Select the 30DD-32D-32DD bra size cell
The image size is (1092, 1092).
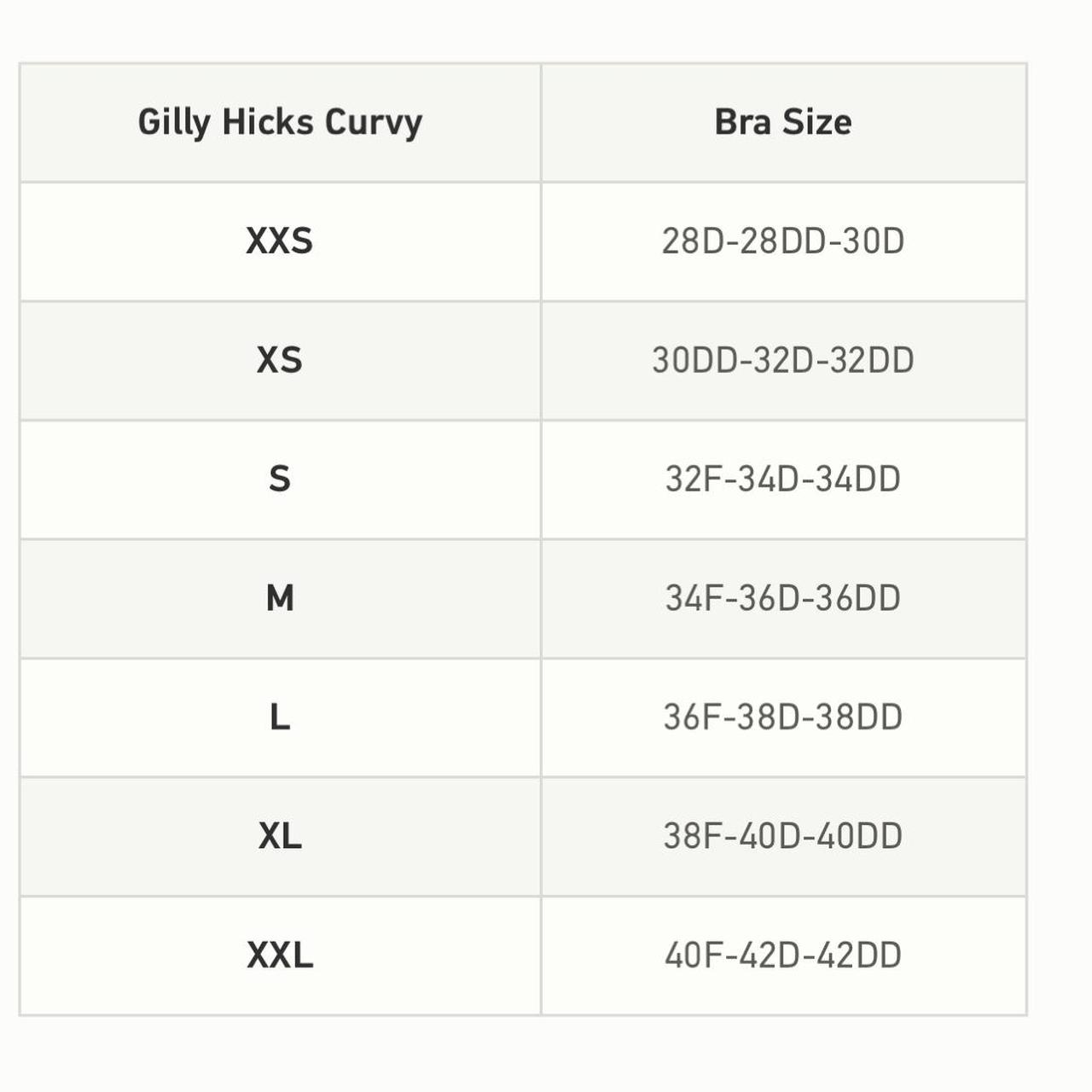(x=783, y=360)
